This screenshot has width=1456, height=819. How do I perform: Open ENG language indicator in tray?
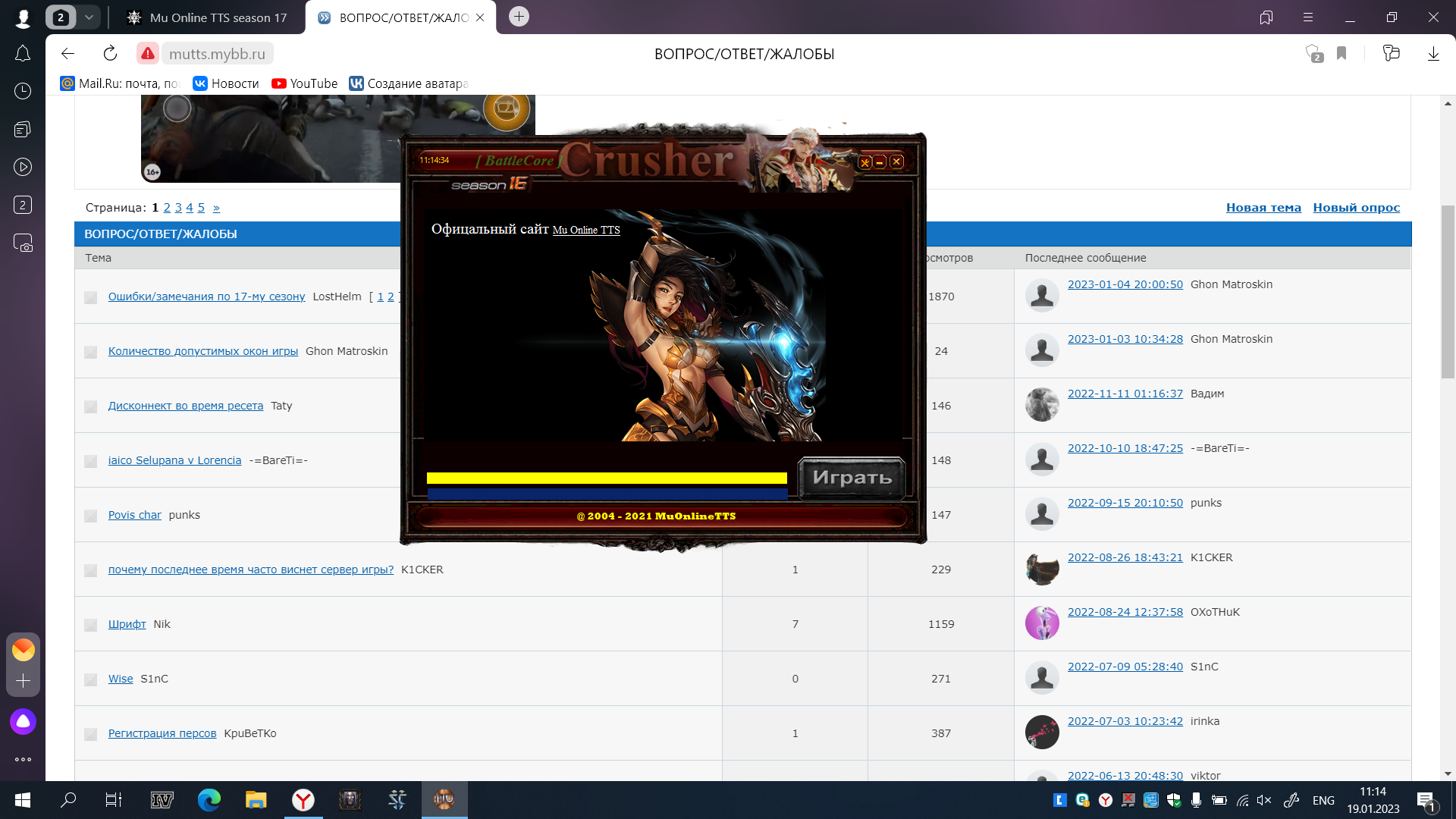coord(1323,800)
